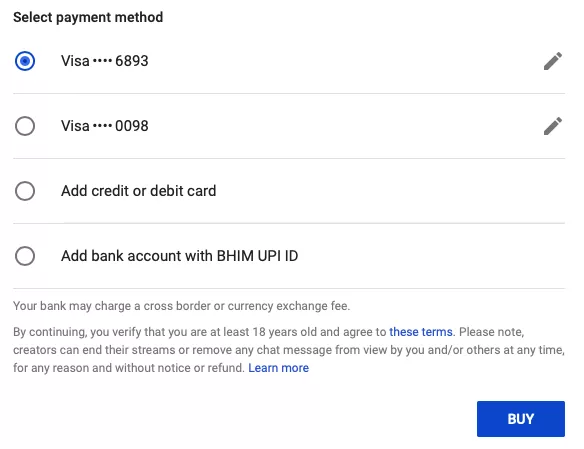This screenshot has height=449, width=584.
Task: Click the 'Visa •••• 0098' label text
Action: coord(105,126)
